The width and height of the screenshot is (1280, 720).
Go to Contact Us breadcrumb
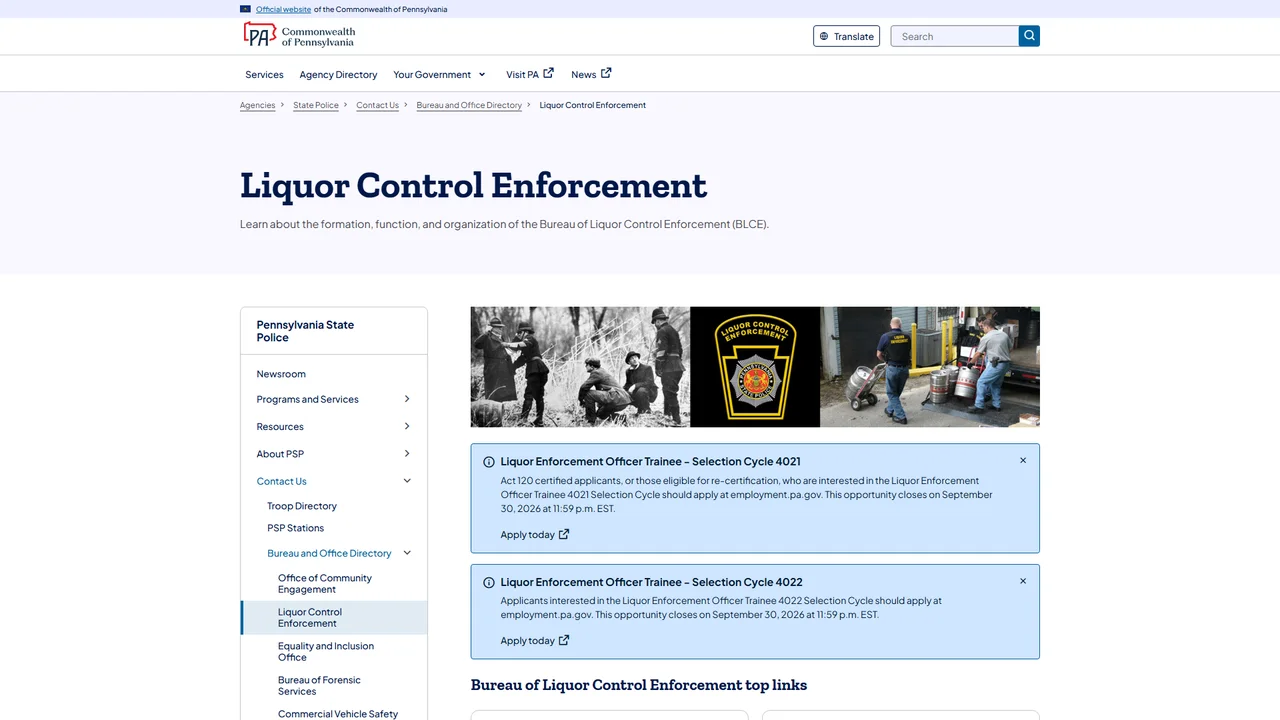pyautogui.click(x=377, y=105)
